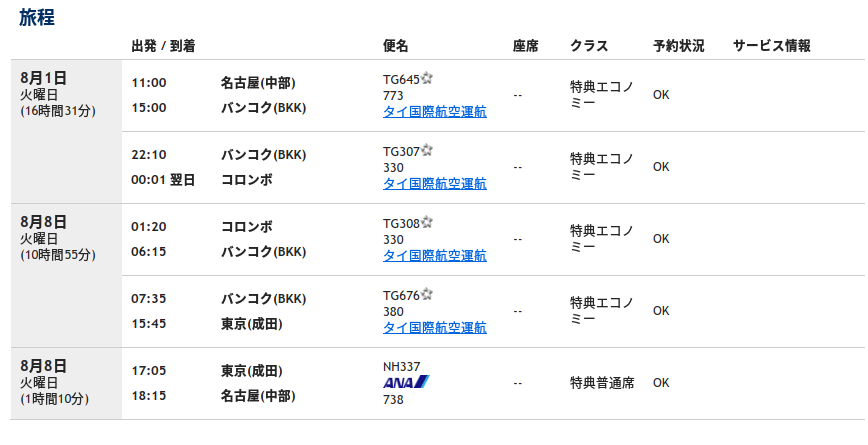Click the 便名 column header
The height and width of the screenshot is (445, 868).
click(x=395, y=46)
